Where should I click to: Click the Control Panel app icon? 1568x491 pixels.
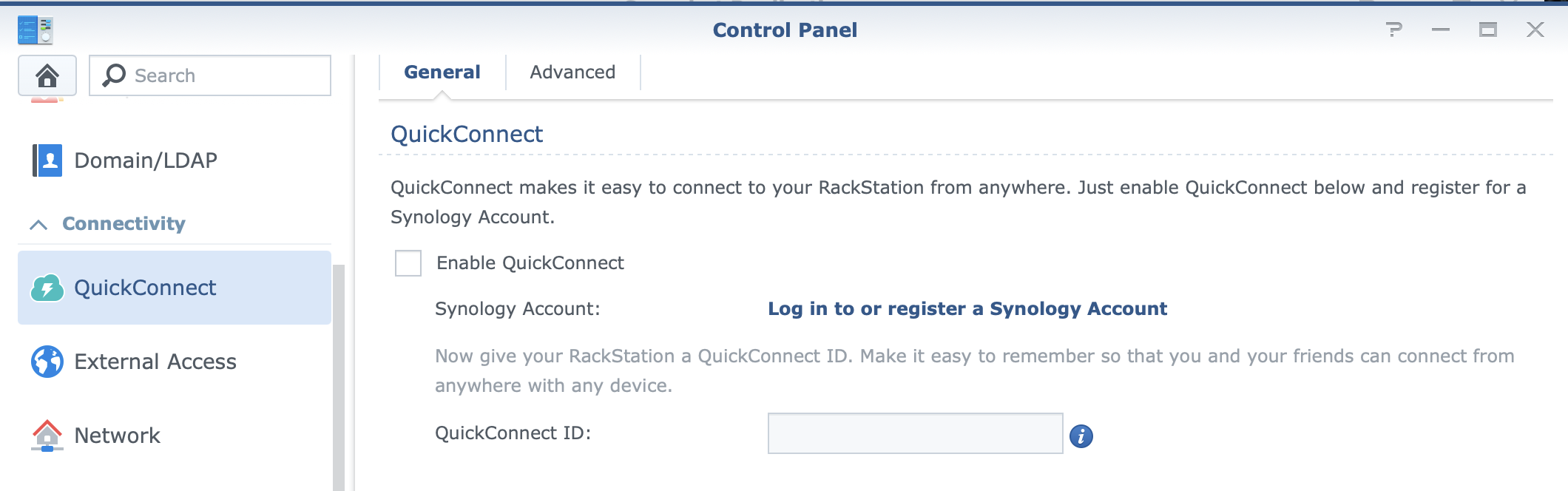[x=36, y=30]
